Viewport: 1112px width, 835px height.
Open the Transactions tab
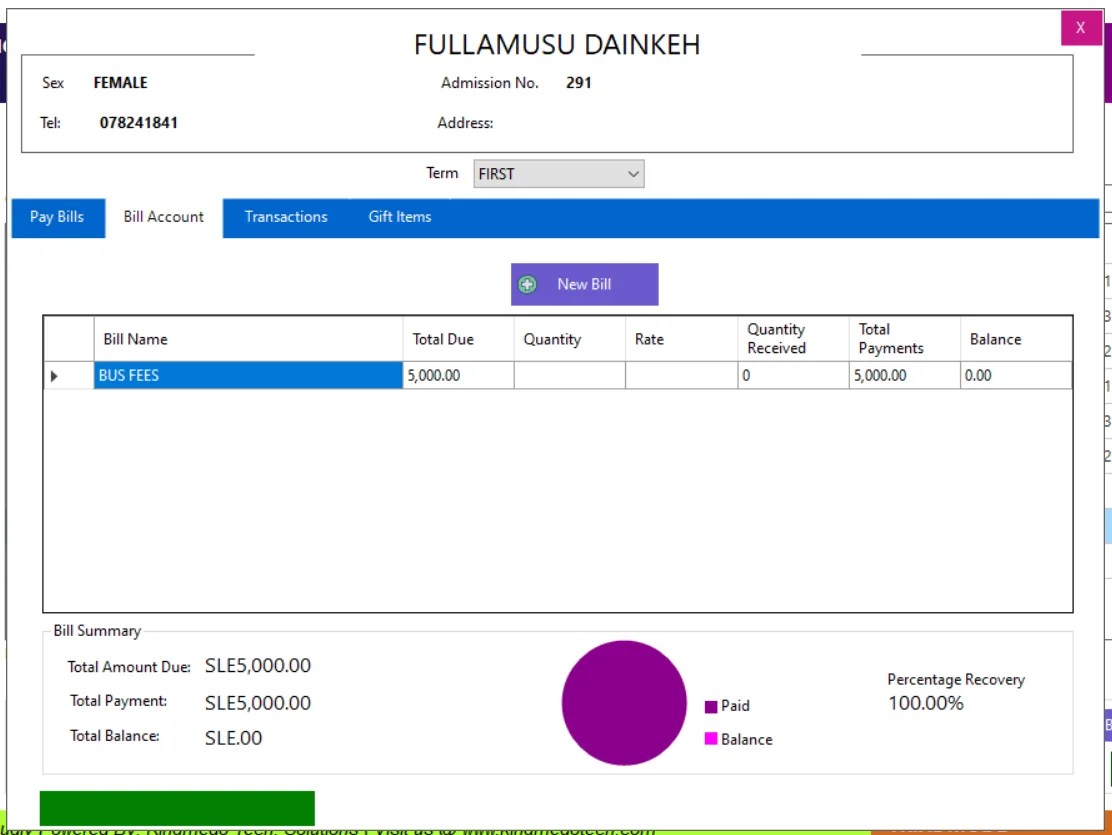(x=286, y=217)
